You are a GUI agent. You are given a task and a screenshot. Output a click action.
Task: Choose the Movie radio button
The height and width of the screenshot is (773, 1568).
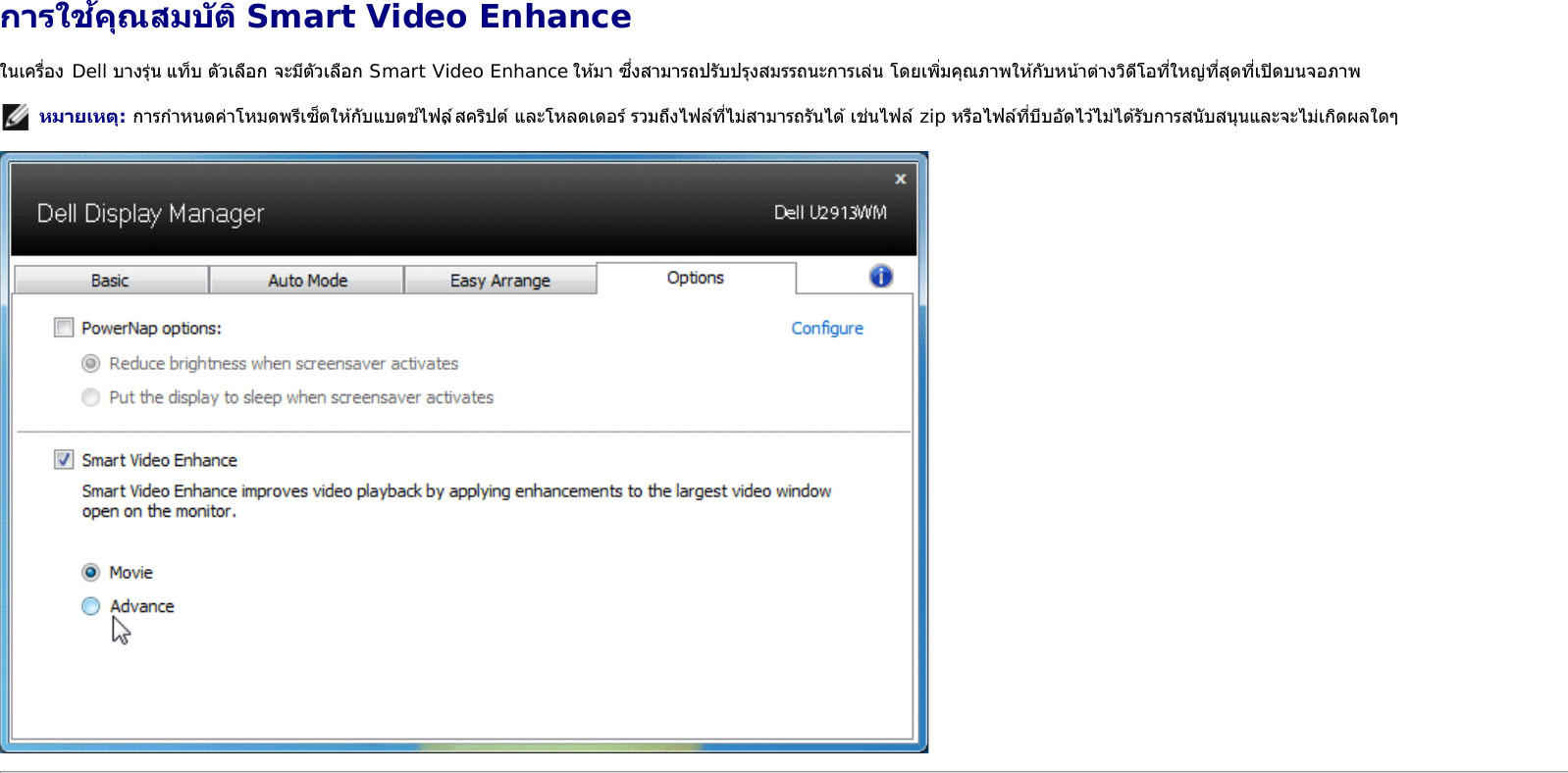91,572
